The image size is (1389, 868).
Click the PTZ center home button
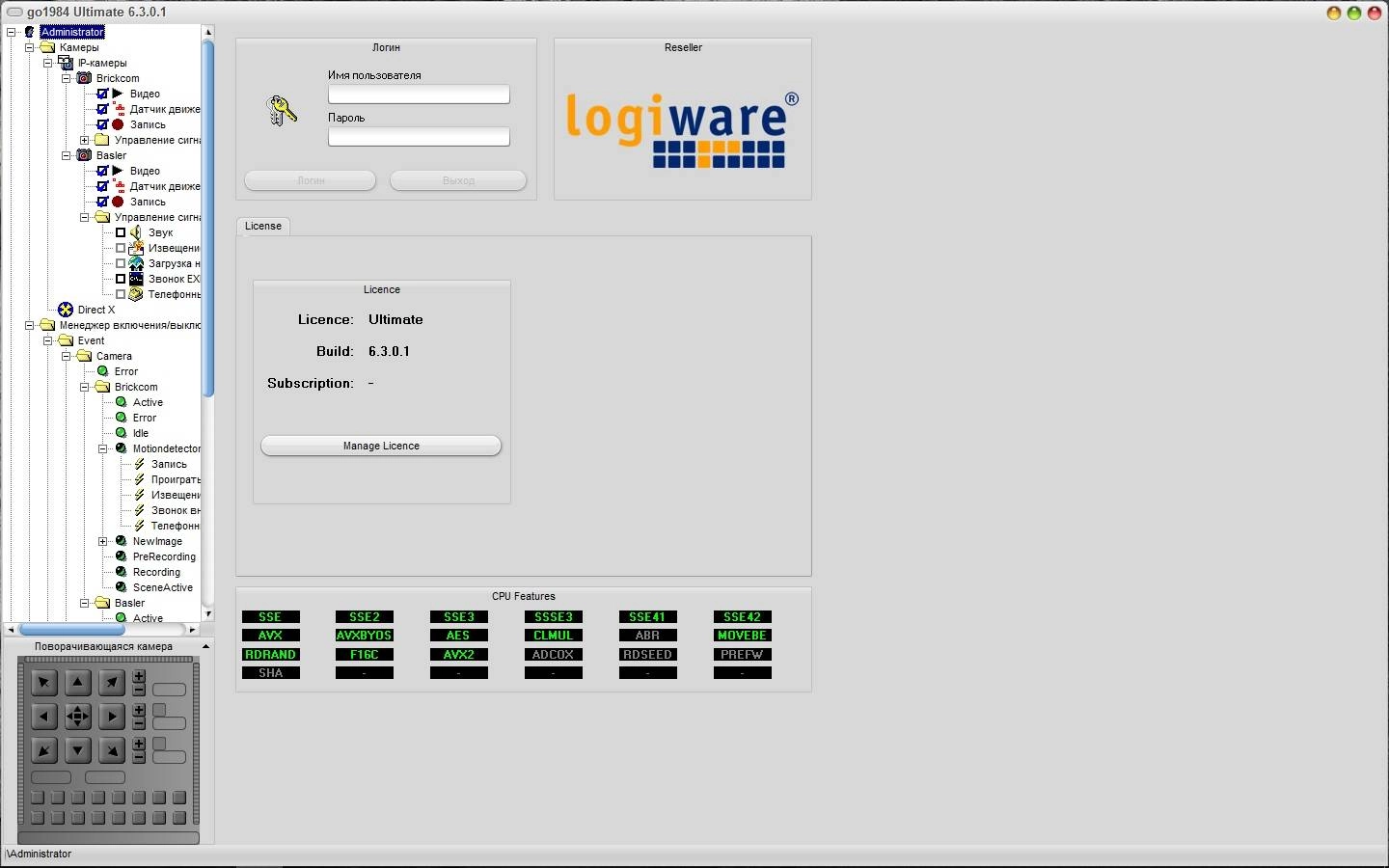point(78,717)
